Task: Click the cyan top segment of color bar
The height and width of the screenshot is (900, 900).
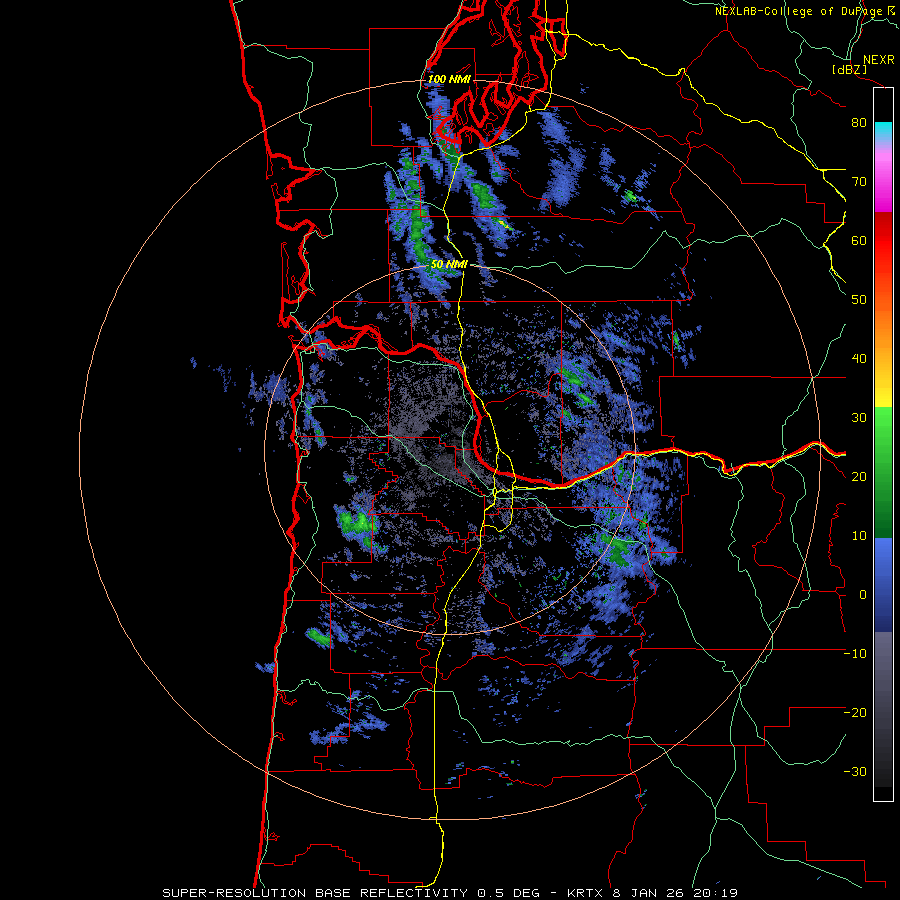Action: (x=883, y=131)
